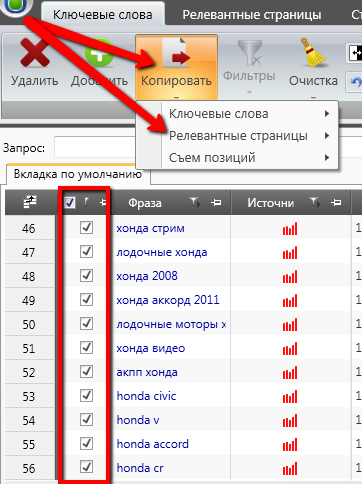Click source bars icon for хонда видео

pos(290,349)
